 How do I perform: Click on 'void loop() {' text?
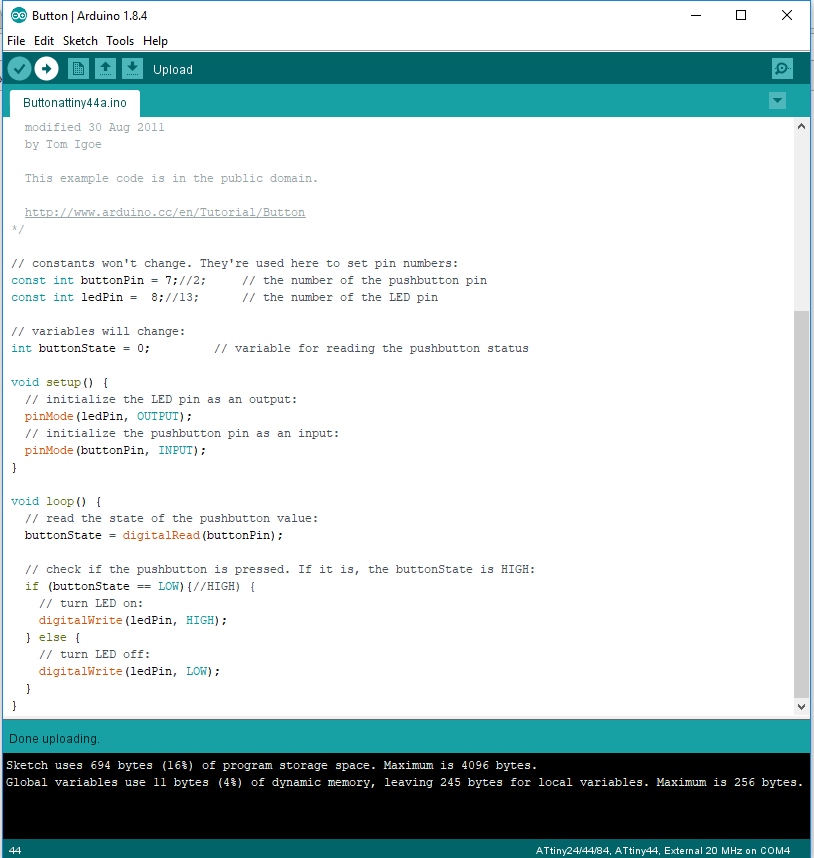pyautogui.click(x=56, y=501)
